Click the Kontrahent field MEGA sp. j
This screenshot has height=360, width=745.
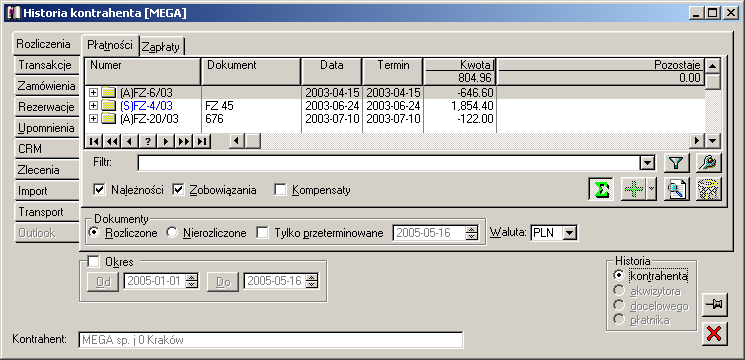tap(270, 340)
